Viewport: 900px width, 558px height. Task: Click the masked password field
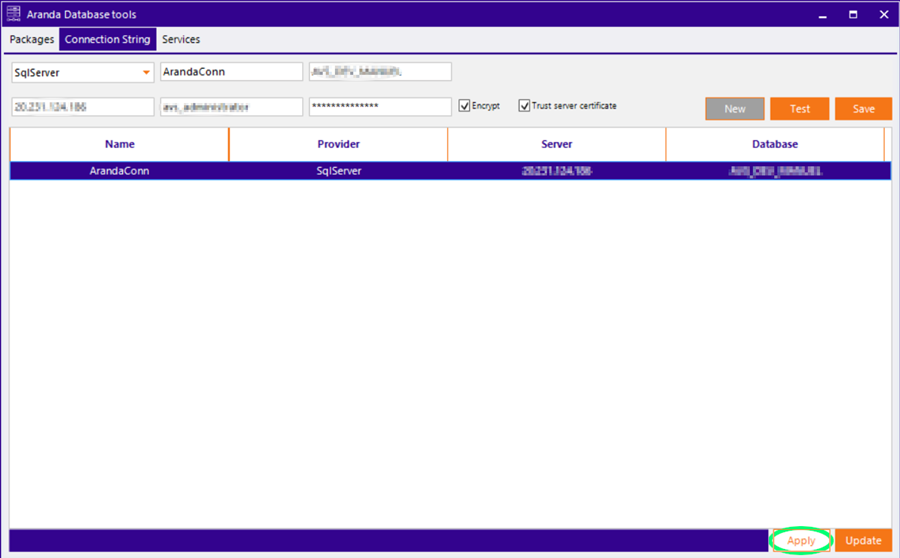380,107
